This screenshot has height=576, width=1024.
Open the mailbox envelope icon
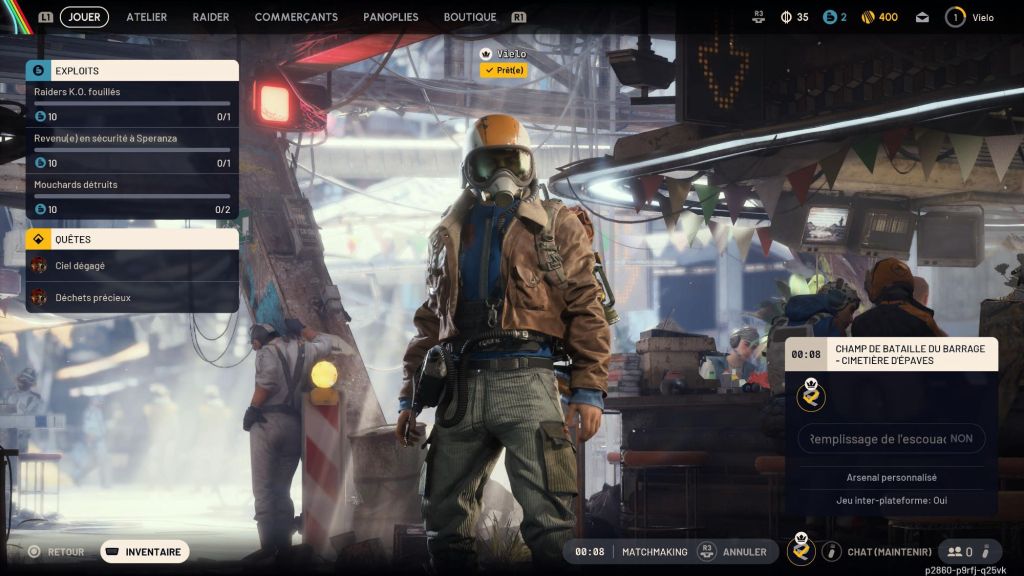pos(922,17)
